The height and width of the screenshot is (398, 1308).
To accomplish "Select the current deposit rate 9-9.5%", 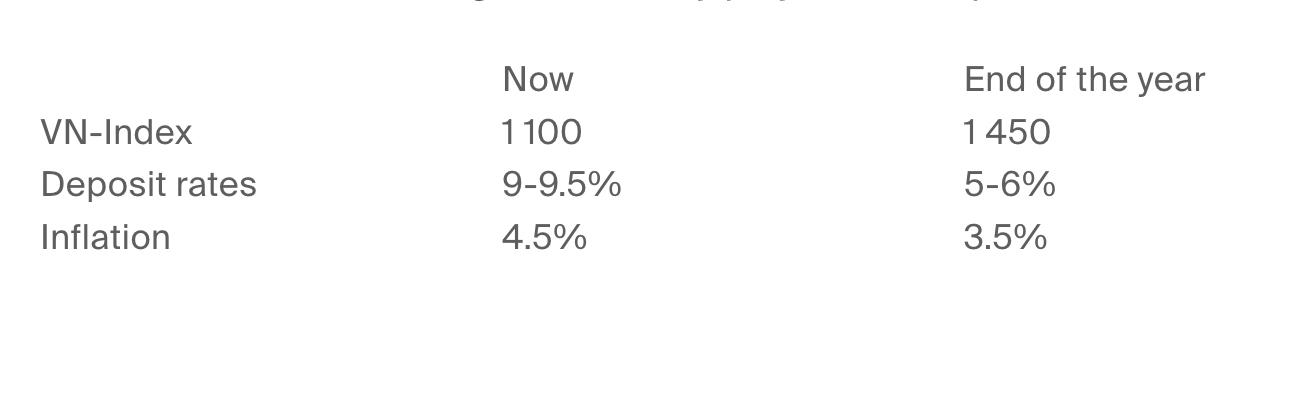I will pyautogui.click(x=562, y=185).
